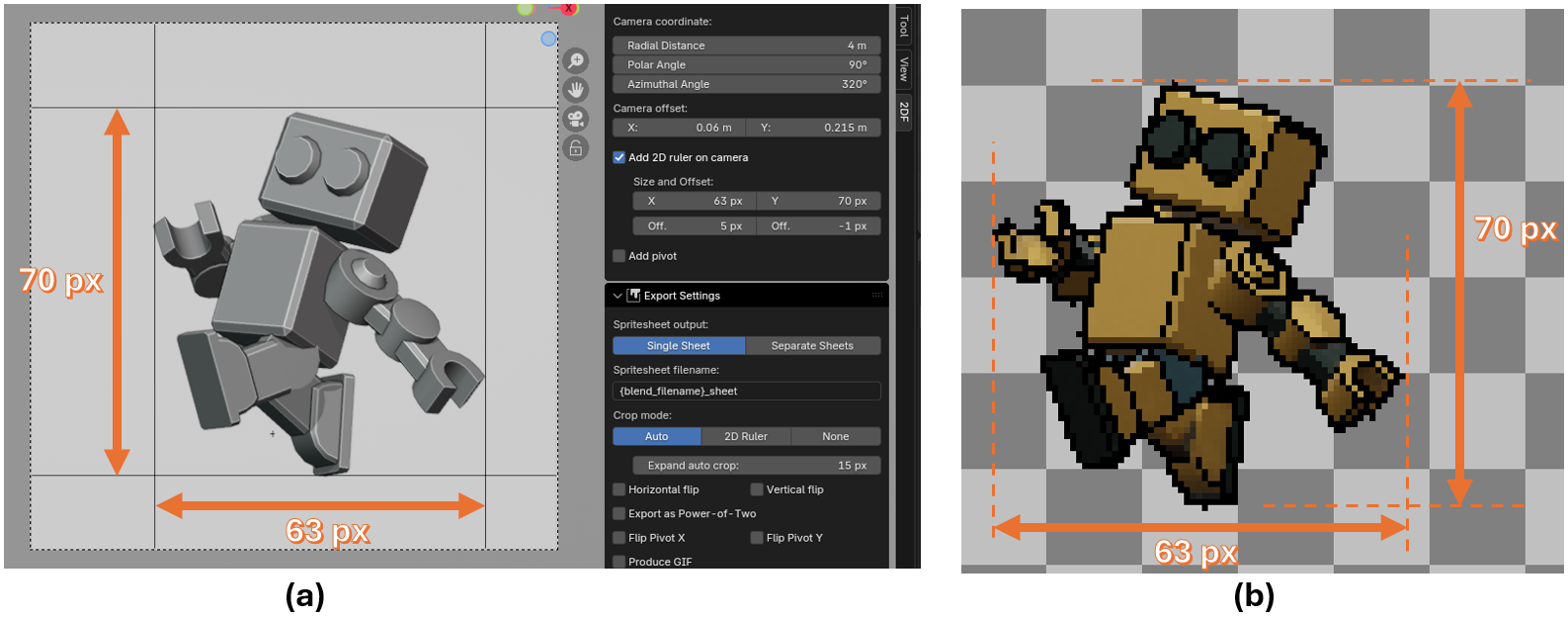1568x619 pixels.
Task: Click the Export Settings panel header icon
Action: 634,295
